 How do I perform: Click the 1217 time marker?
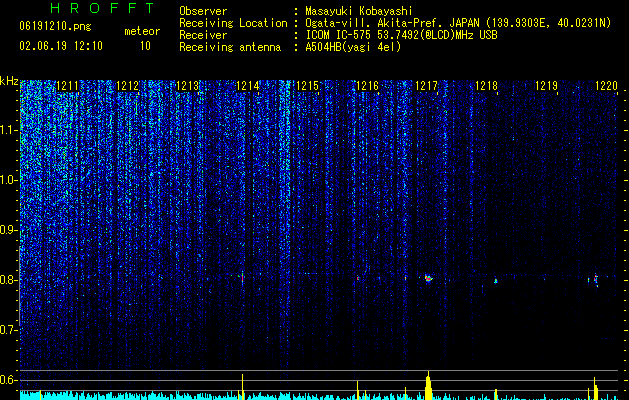[x=426, y=86]
